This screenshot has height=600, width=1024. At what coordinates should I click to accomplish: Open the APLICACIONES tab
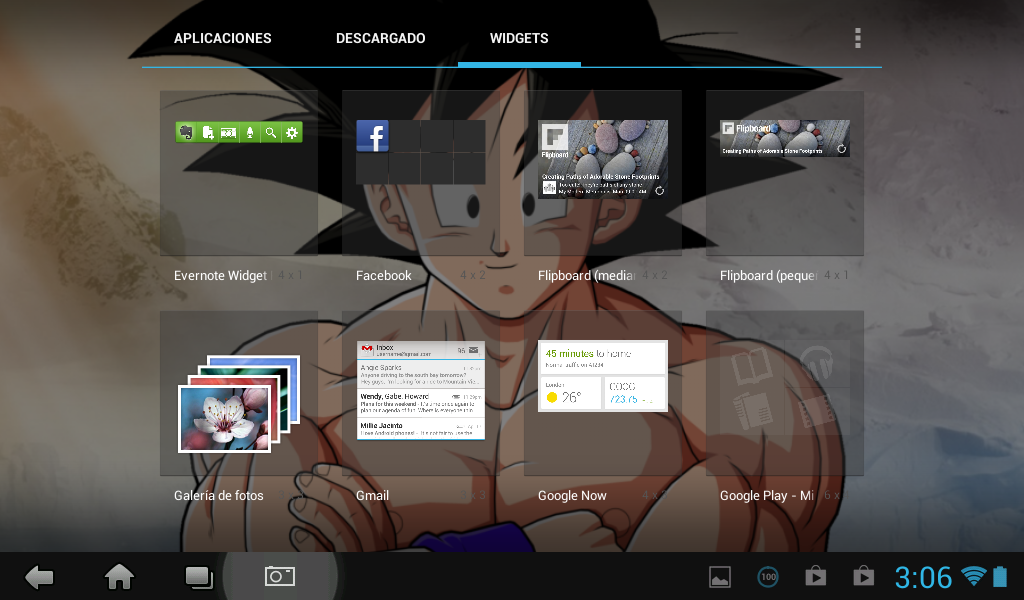tap(222, 39)
